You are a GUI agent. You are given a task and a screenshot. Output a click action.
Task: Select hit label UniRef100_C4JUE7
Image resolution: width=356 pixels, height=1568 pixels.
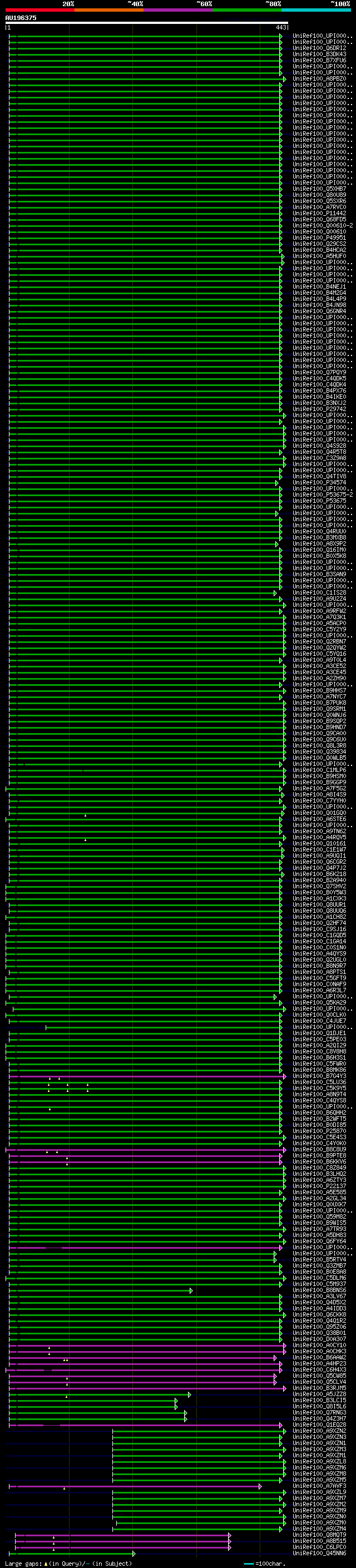pyautogui.click(x=319, y=1021)
